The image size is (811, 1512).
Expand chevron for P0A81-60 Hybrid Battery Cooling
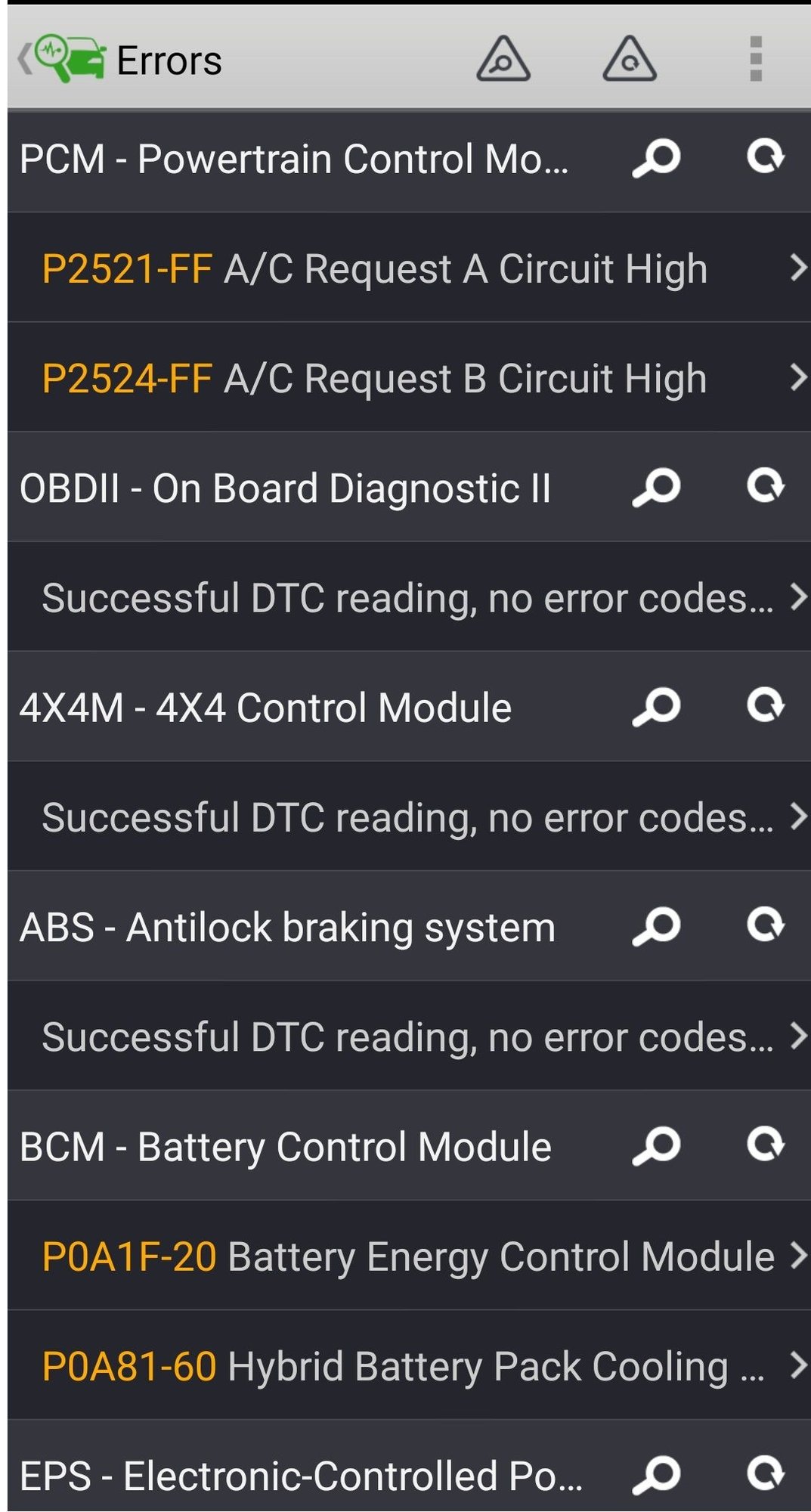[x=797, y=1365]
